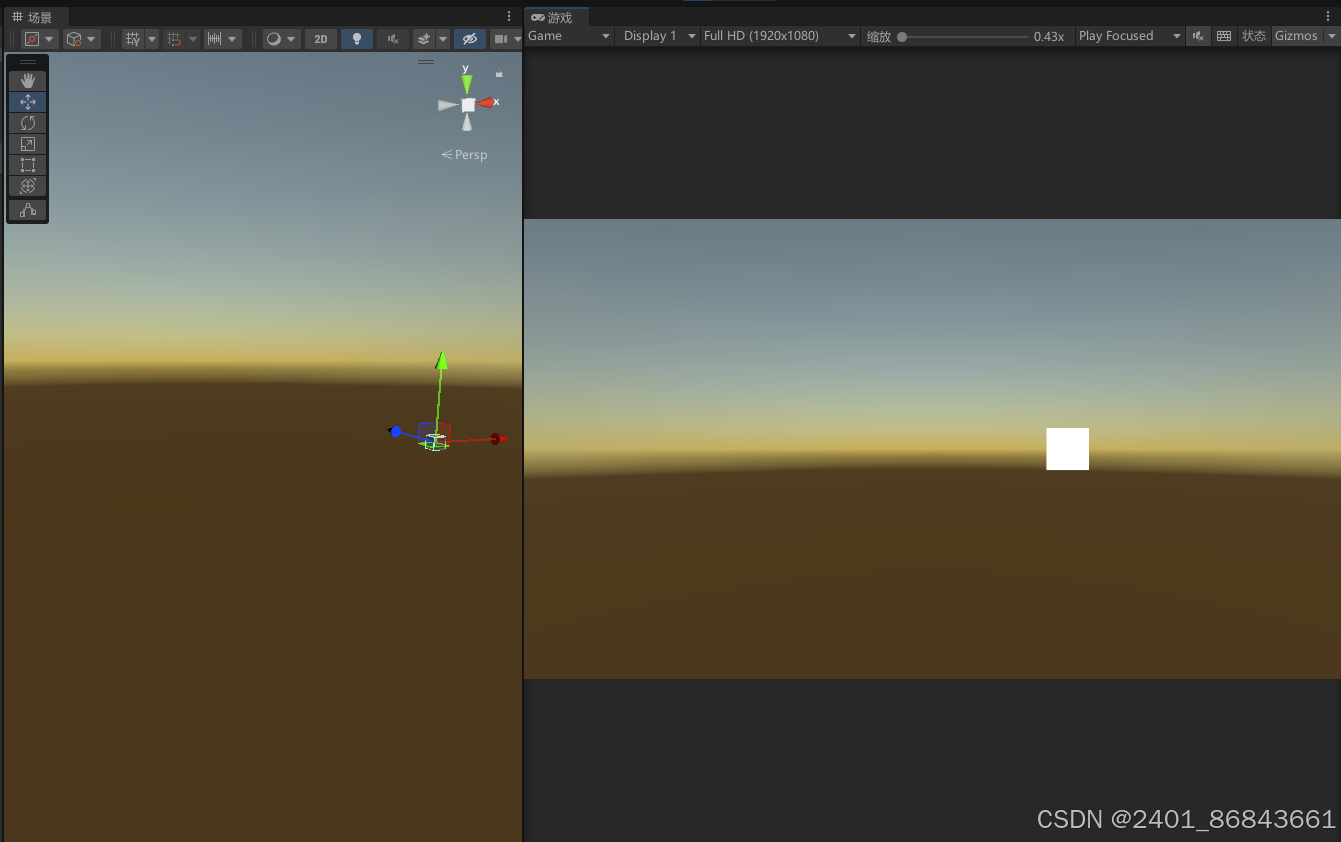The height and width of the screenshot is (842, 1341).
Task: Activate the Rotate tool
Action: tap(27, 122)
